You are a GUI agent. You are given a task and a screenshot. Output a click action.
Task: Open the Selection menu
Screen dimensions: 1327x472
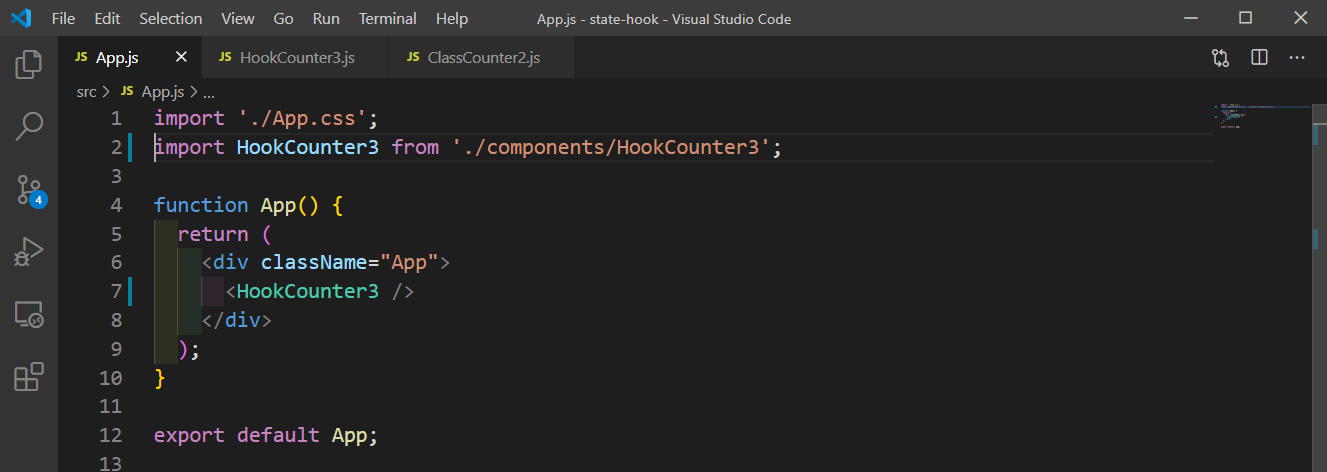[x=171, y=18]
